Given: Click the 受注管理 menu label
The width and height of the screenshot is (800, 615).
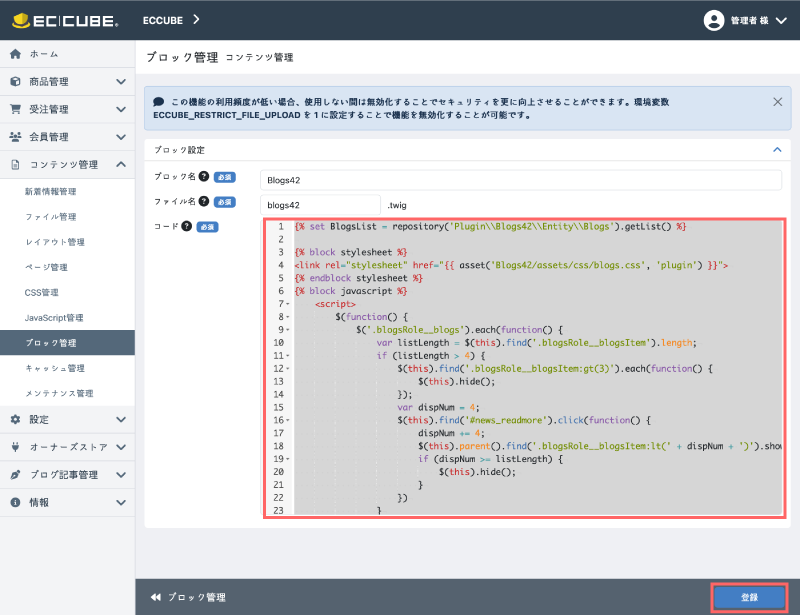Looking at the screenshot, I should (48, 109).
